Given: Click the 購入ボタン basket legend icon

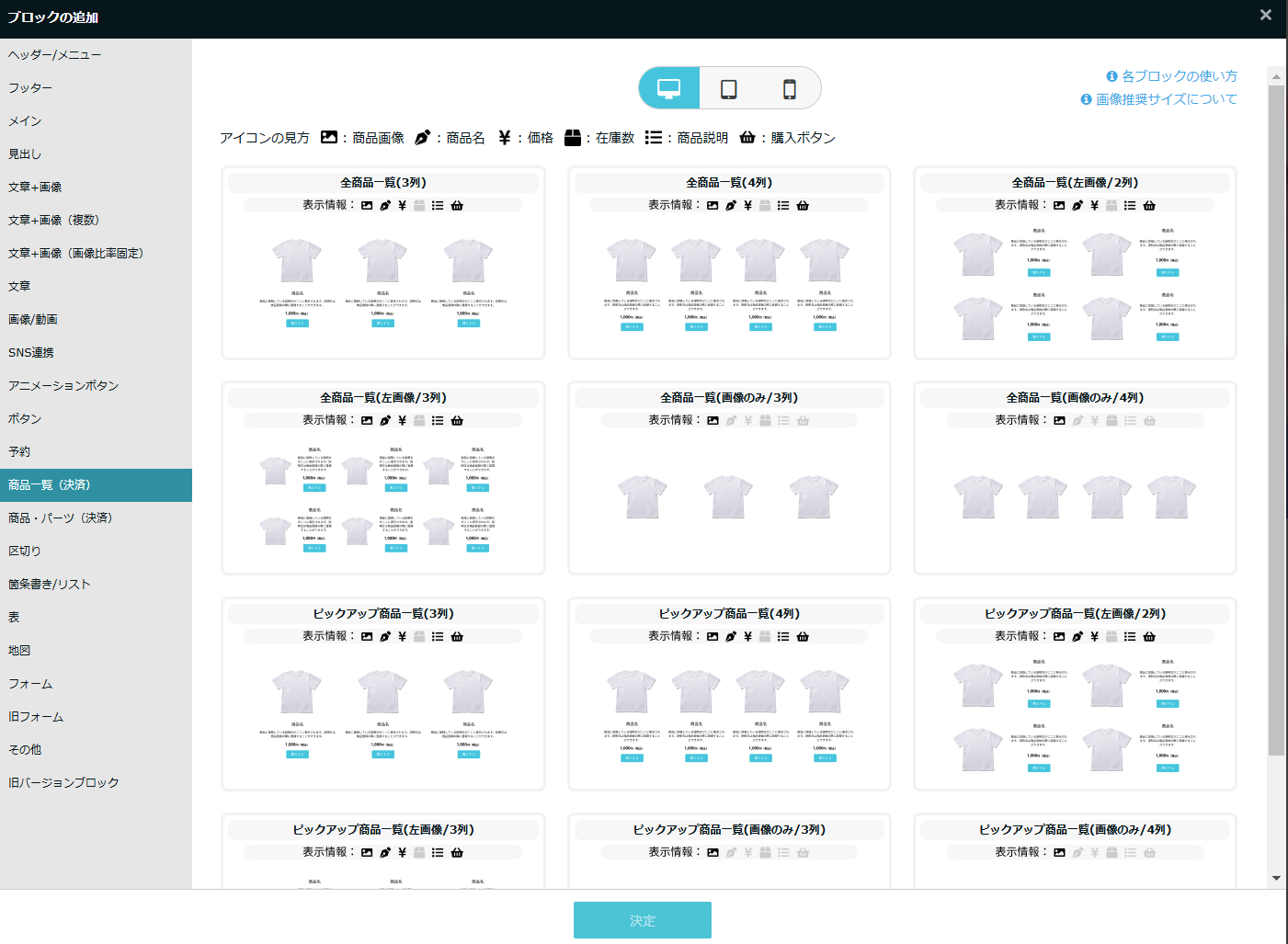Looking at the screenshot, I should [747, 137].
